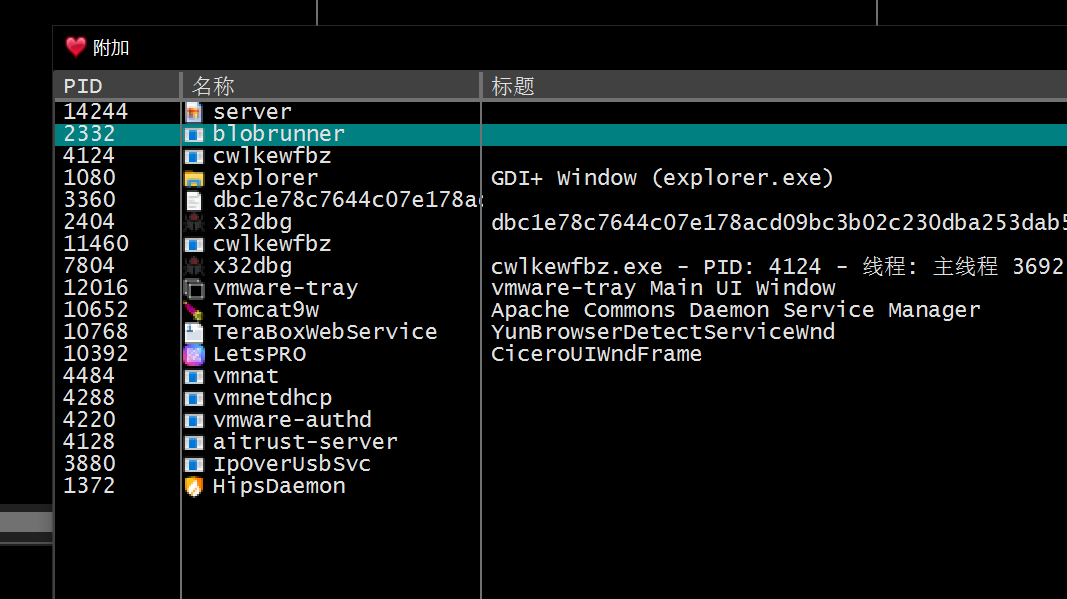Click PID cell 4288

[x=89, y=398]
